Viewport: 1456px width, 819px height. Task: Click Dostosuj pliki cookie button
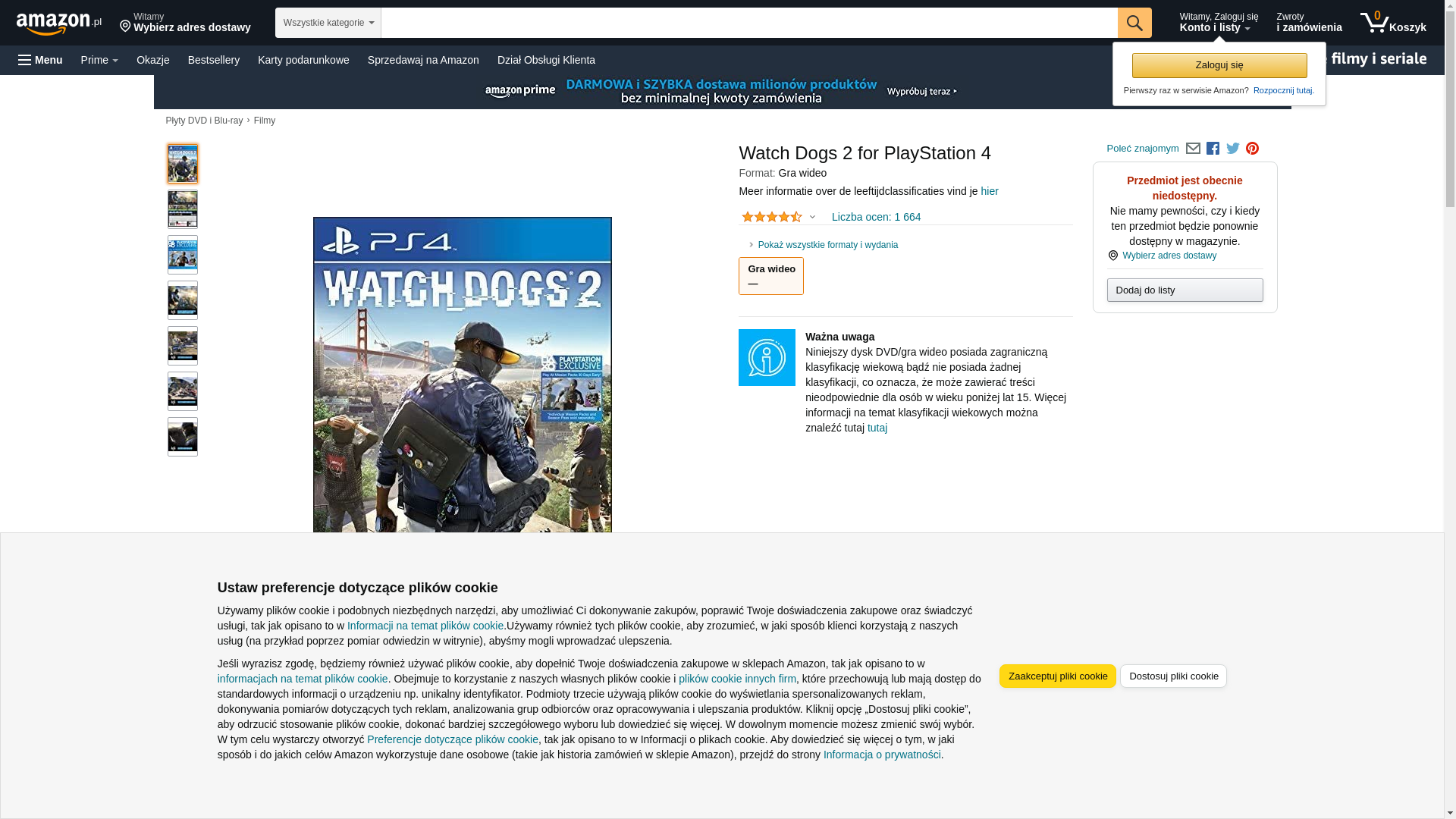coord(1172,676)
